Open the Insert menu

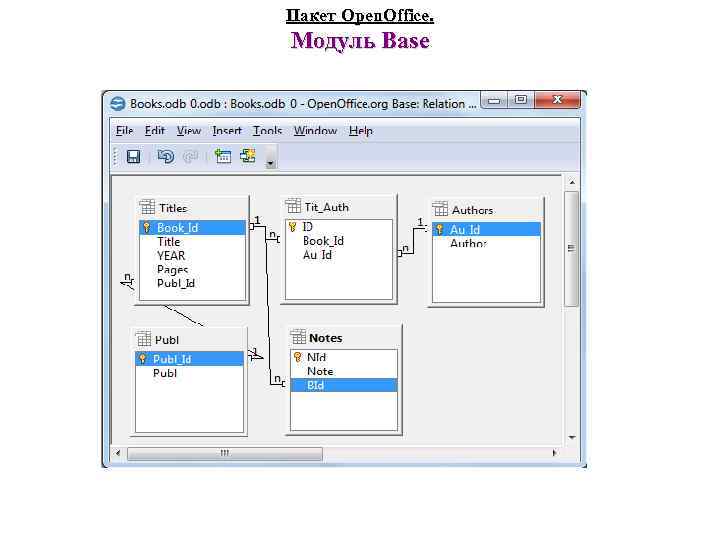(x=227, y=131)
